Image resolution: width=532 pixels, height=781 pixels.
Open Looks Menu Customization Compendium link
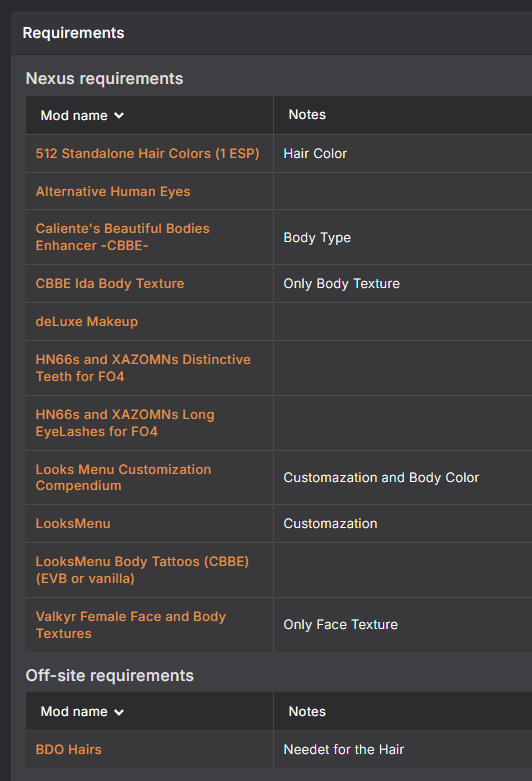pos(124,477)
